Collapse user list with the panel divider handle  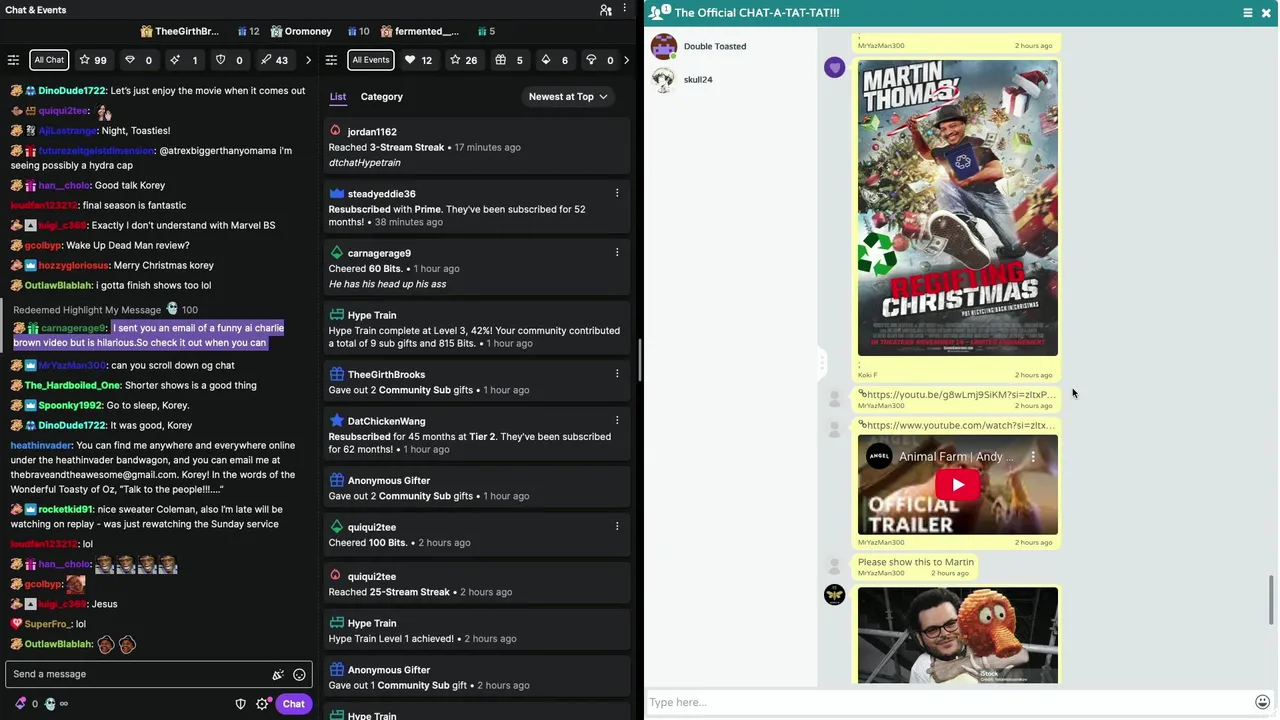tap(822, 361)
